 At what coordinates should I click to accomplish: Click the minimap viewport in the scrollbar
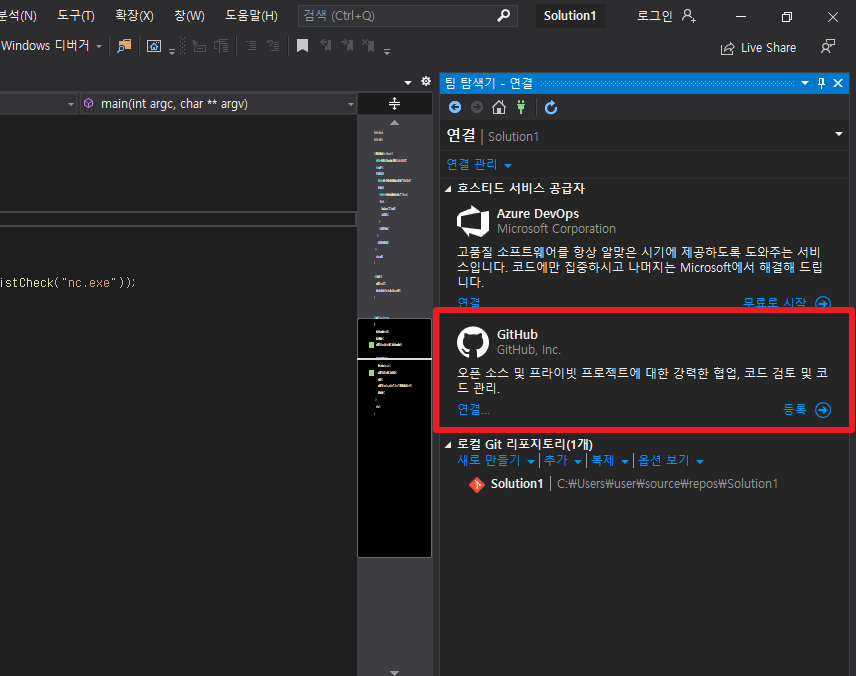394,438
